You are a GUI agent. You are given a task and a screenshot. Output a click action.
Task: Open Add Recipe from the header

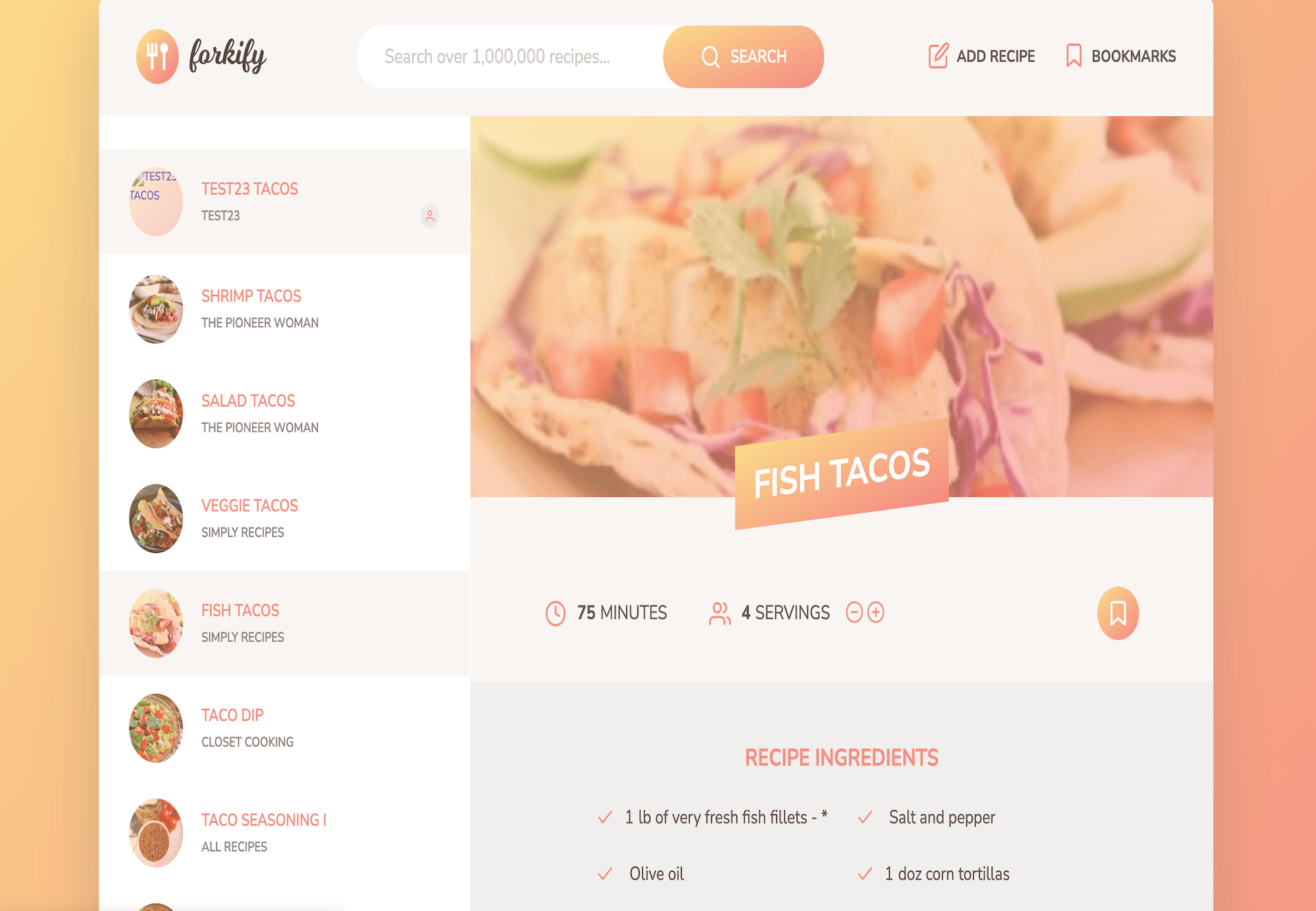pyautogui.click(x=981, y=56)
